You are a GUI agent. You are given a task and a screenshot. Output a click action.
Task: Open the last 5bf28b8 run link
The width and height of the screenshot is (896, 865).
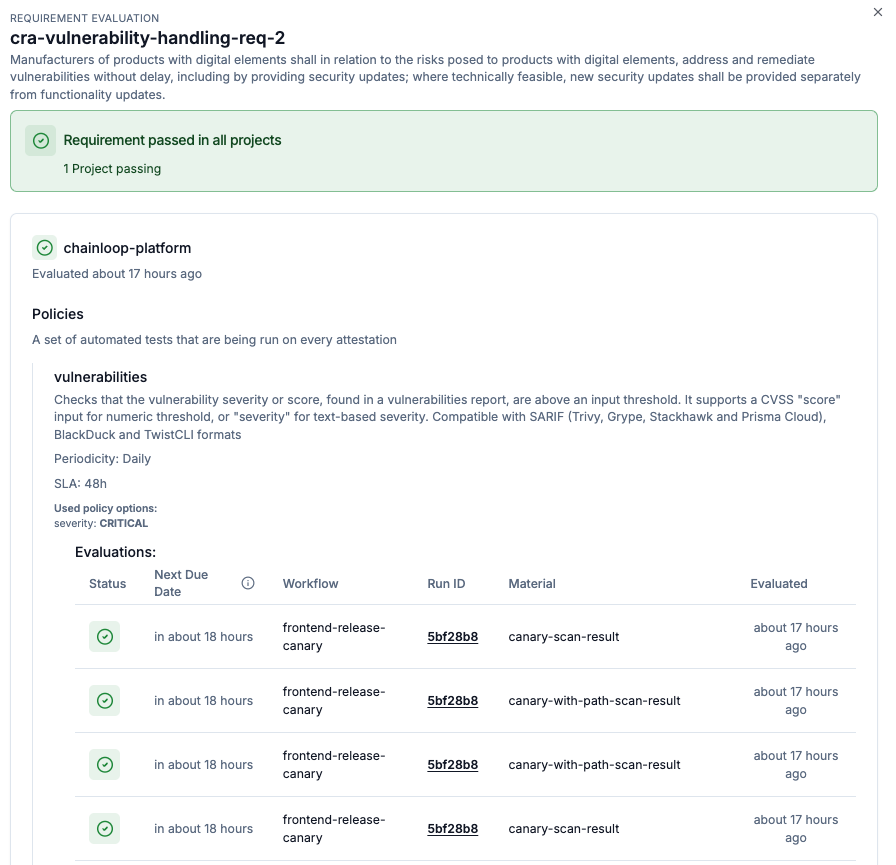coord(452,828)
